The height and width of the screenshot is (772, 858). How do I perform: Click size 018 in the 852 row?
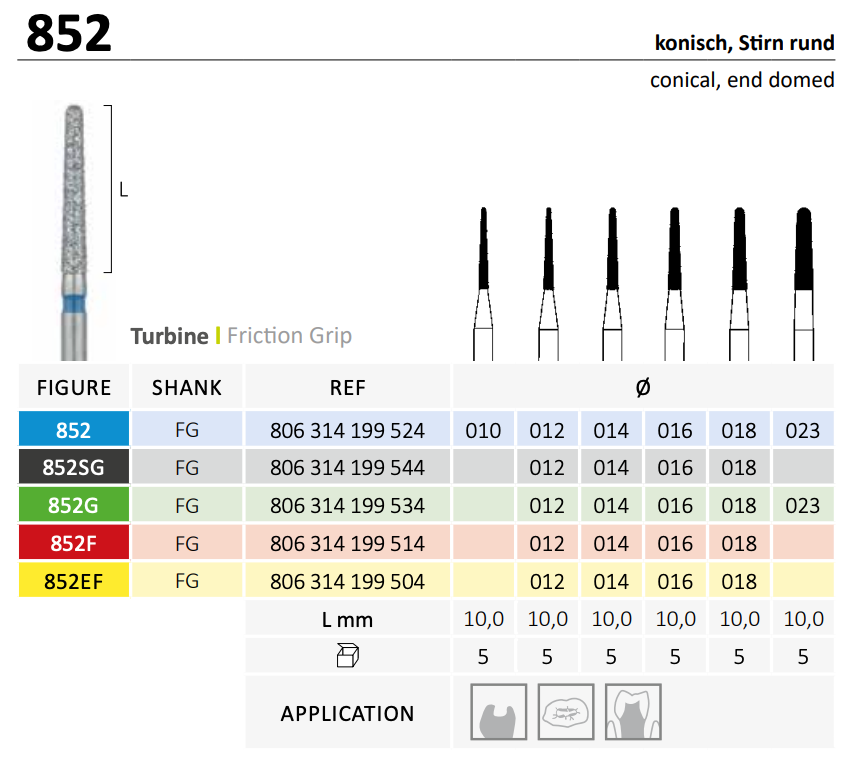[x=739, y=430]
